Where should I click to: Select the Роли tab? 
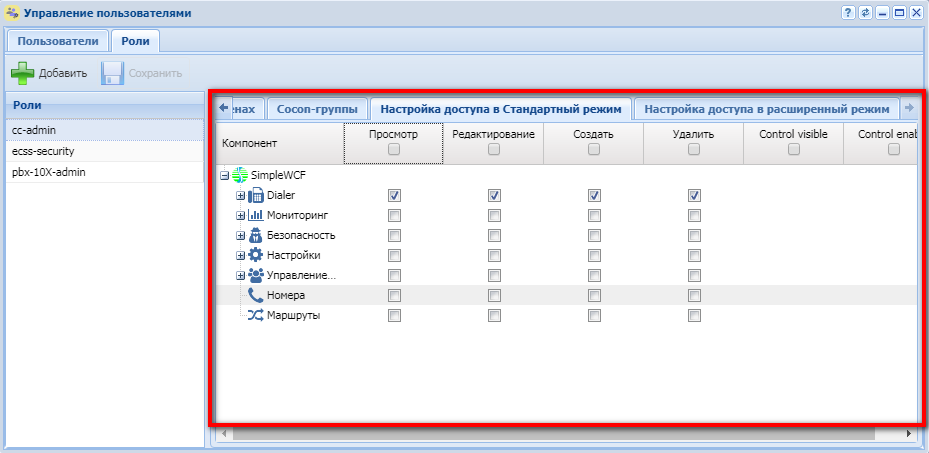(x=135, y=41)
